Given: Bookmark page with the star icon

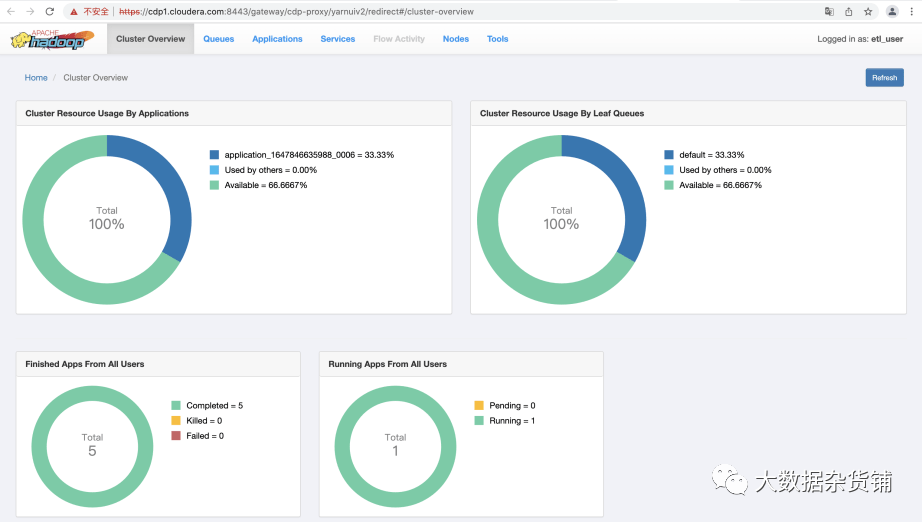Looking at the screenshot, I should click(x=868, y=11).
